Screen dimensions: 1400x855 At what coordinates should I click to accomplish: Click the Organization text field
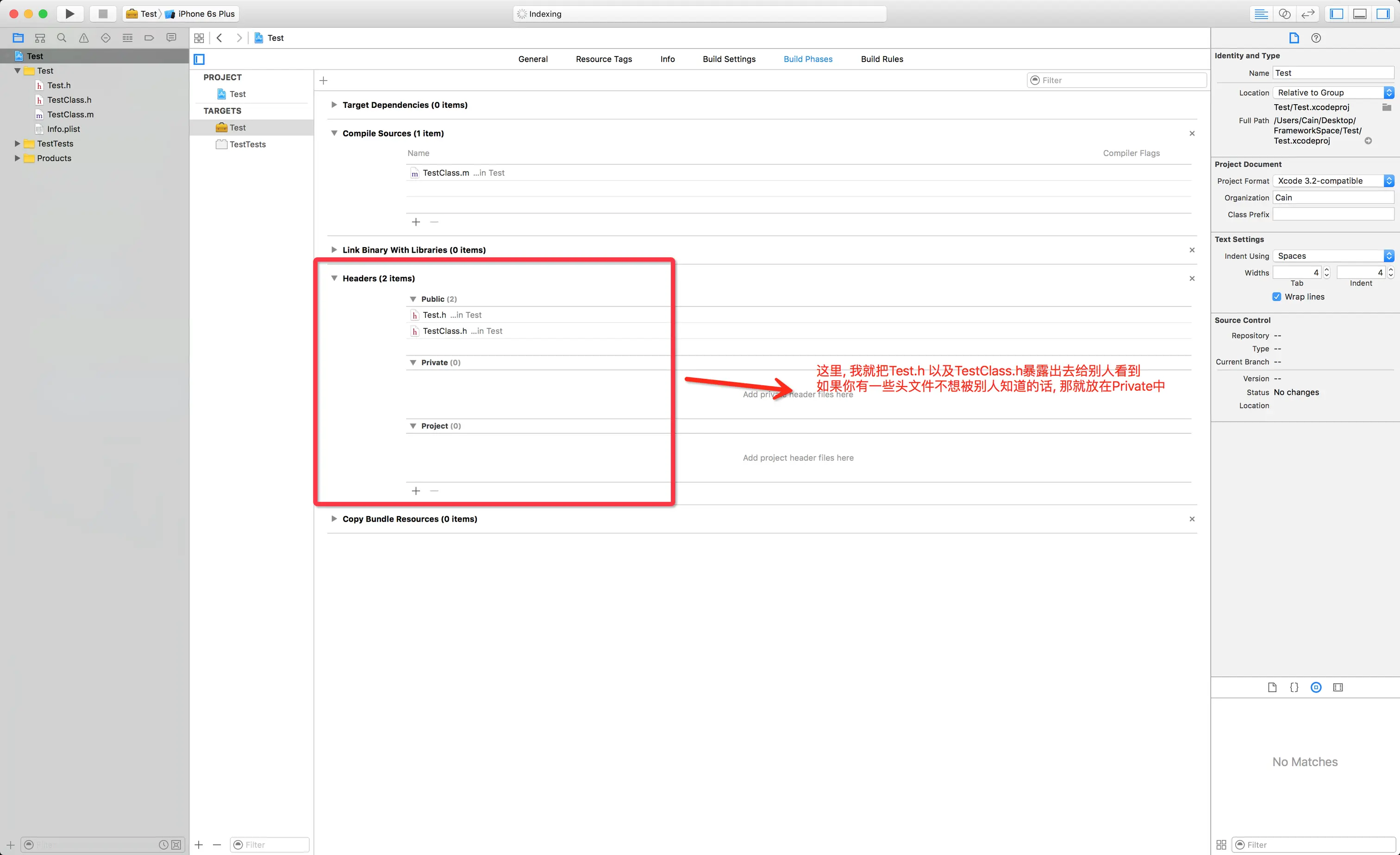pyautogui.click(x=1333, y=198)
